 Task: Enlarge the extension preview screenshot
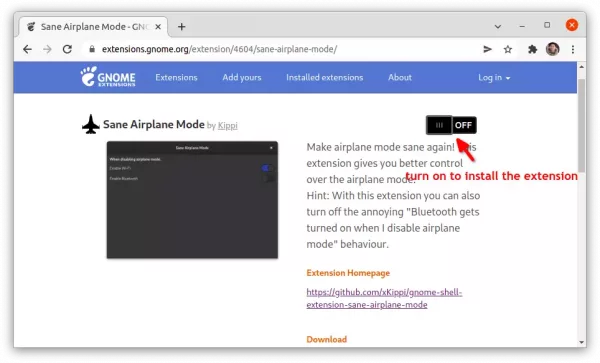pyautogui.click(x=192, y=200)
